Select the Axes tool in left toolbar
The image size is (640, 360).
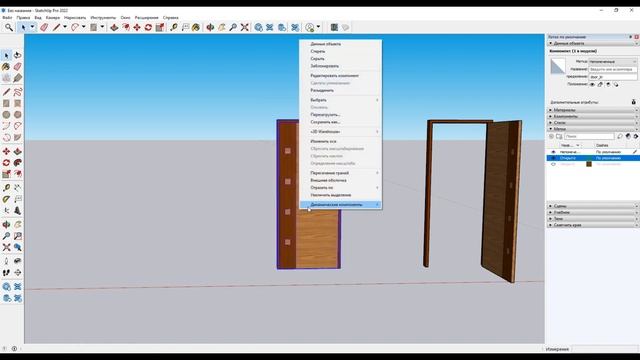tap(6, 211)
